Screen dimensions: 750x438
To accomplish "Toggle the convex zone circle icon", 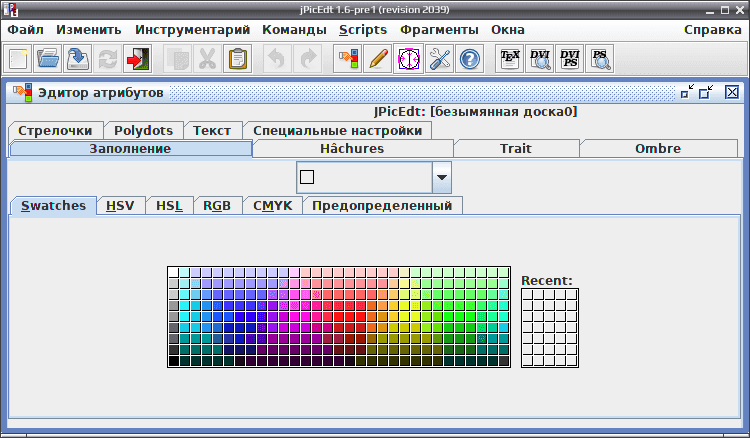I will click(408, 59).
